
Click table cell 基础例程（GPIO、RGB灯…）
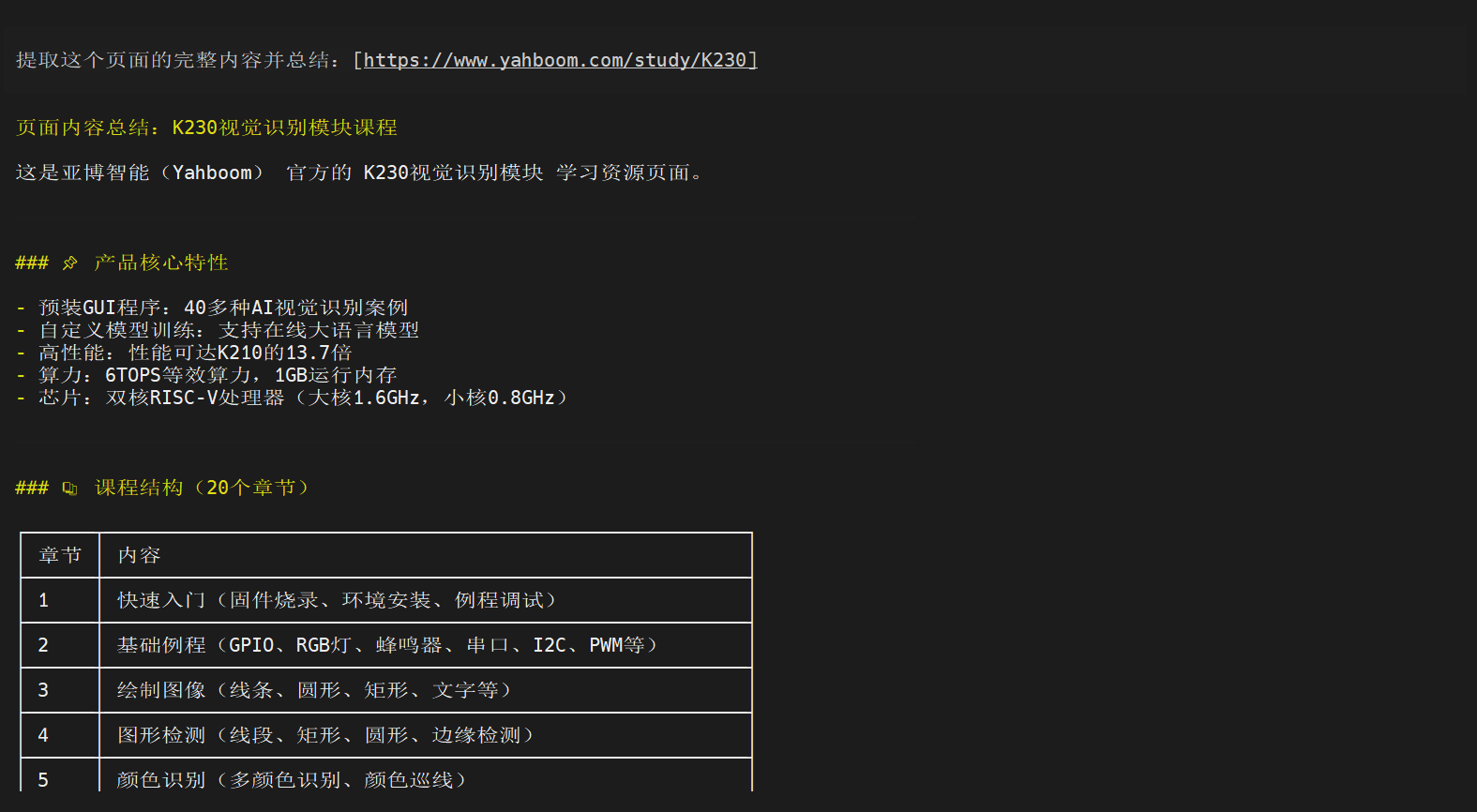[426, 645]
